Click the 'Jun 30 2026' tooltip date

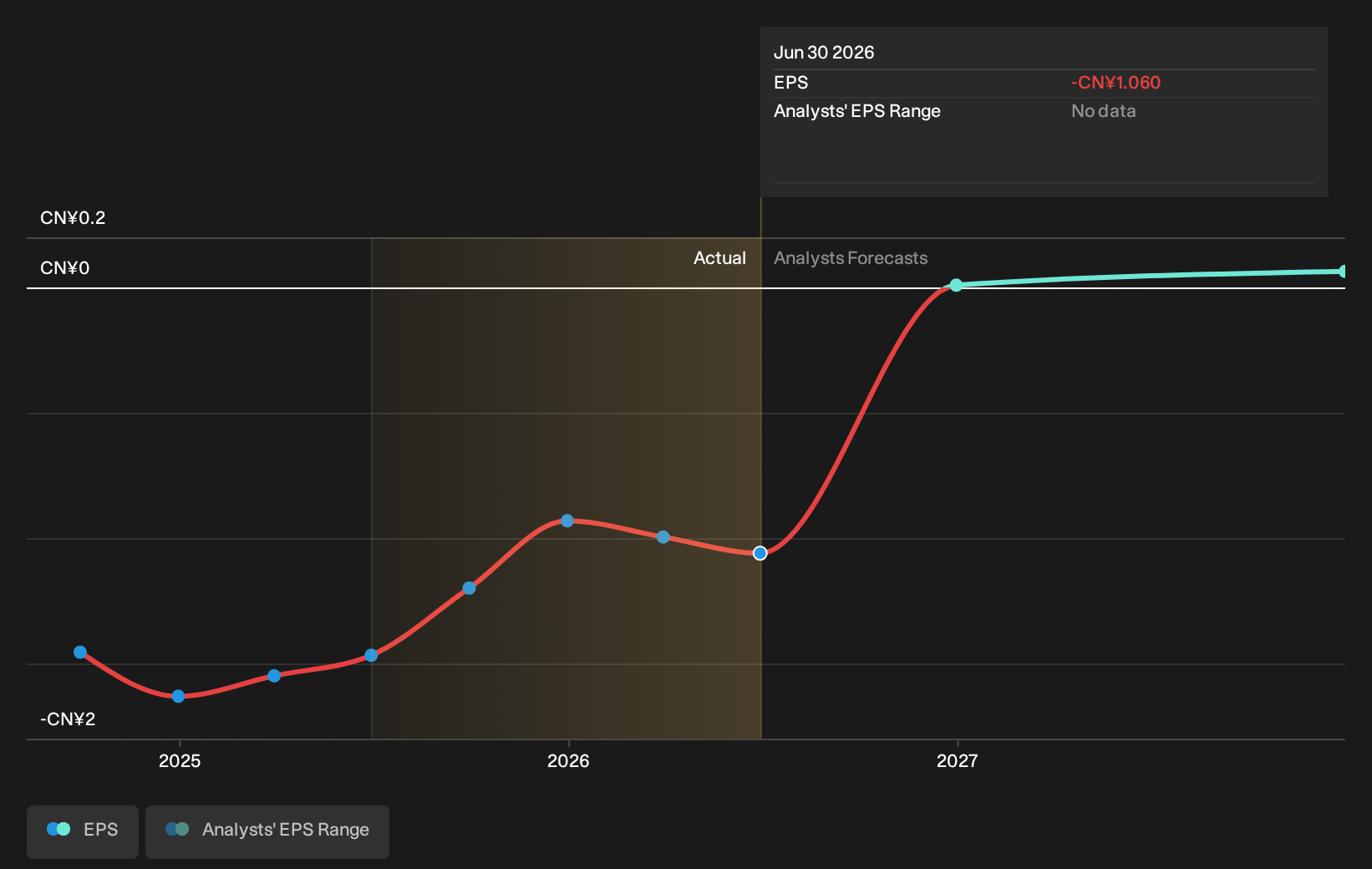pos(824,53)
